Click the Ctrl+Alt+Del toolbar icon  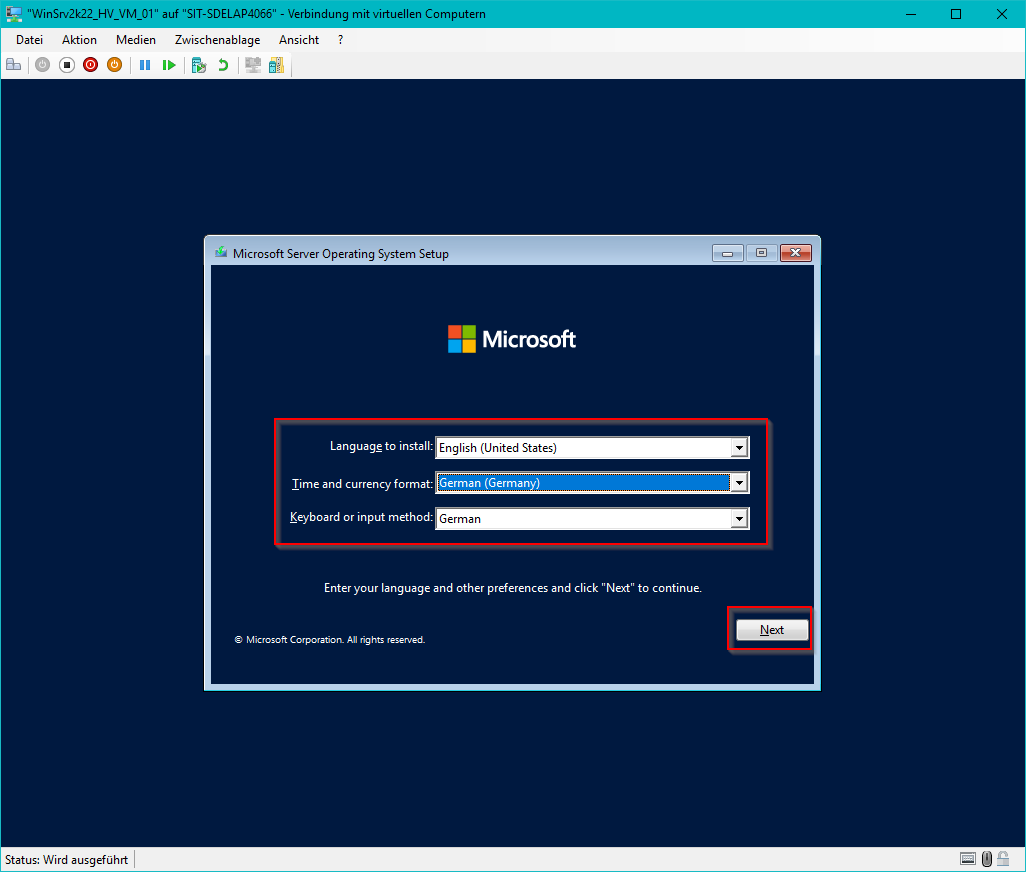tap(13, 65)
